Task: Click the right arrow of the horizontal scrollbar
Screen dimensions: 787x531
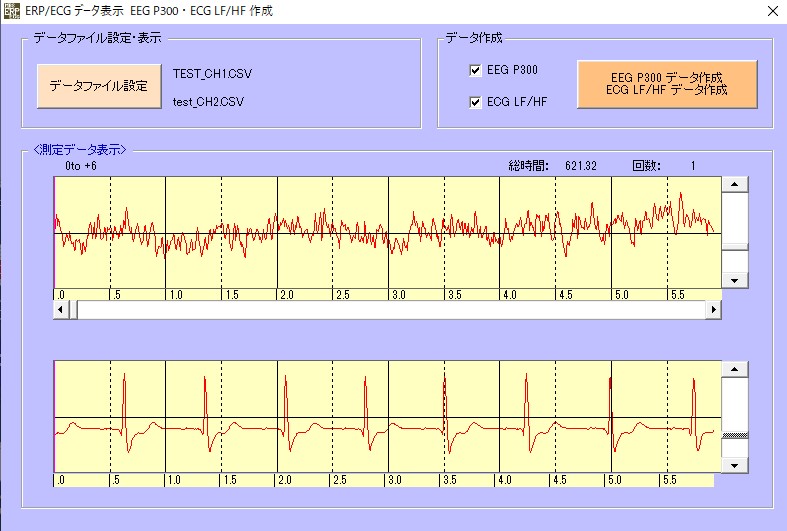Action: pyautogui.click(x=713, y=310)
